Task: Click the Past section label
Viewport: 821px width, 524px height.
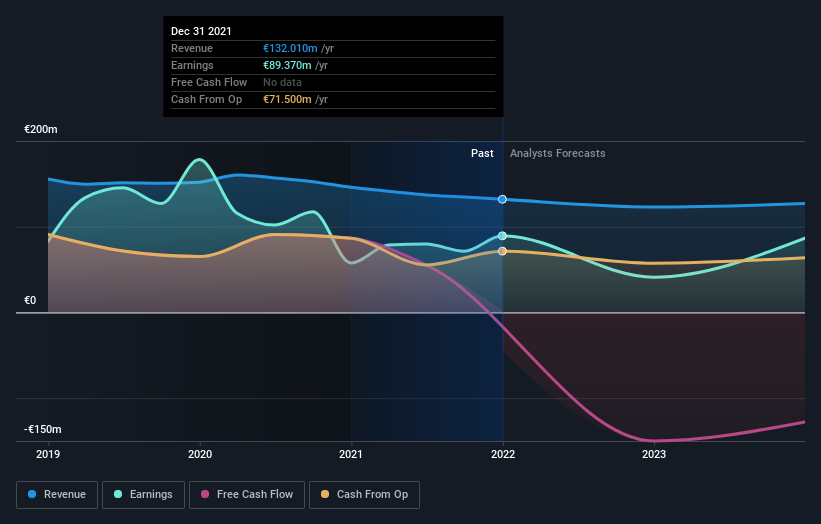Action: (482, 153)
